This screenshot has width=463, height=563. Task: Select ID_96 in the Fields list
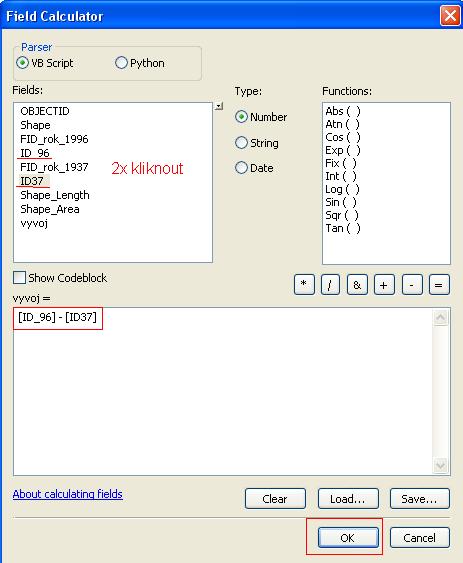(x=35, y=153)
